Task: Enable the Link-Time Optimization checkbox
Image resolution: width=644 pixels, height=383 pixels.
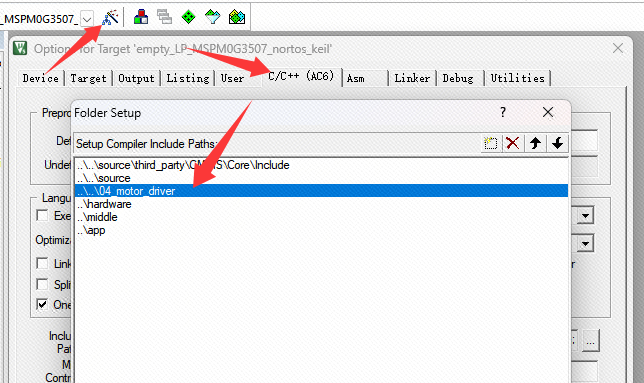Action: click(42, 263)
